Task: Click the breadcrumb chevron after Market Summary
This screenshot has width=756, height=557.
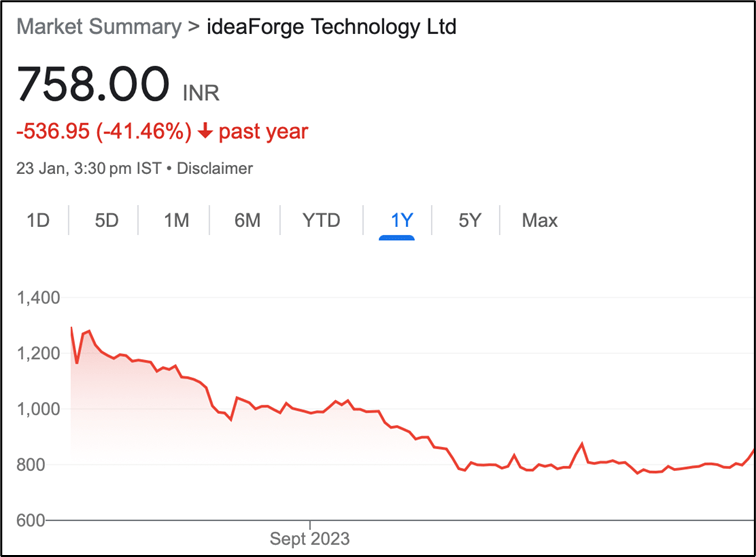Action: (x=193, y=27)
